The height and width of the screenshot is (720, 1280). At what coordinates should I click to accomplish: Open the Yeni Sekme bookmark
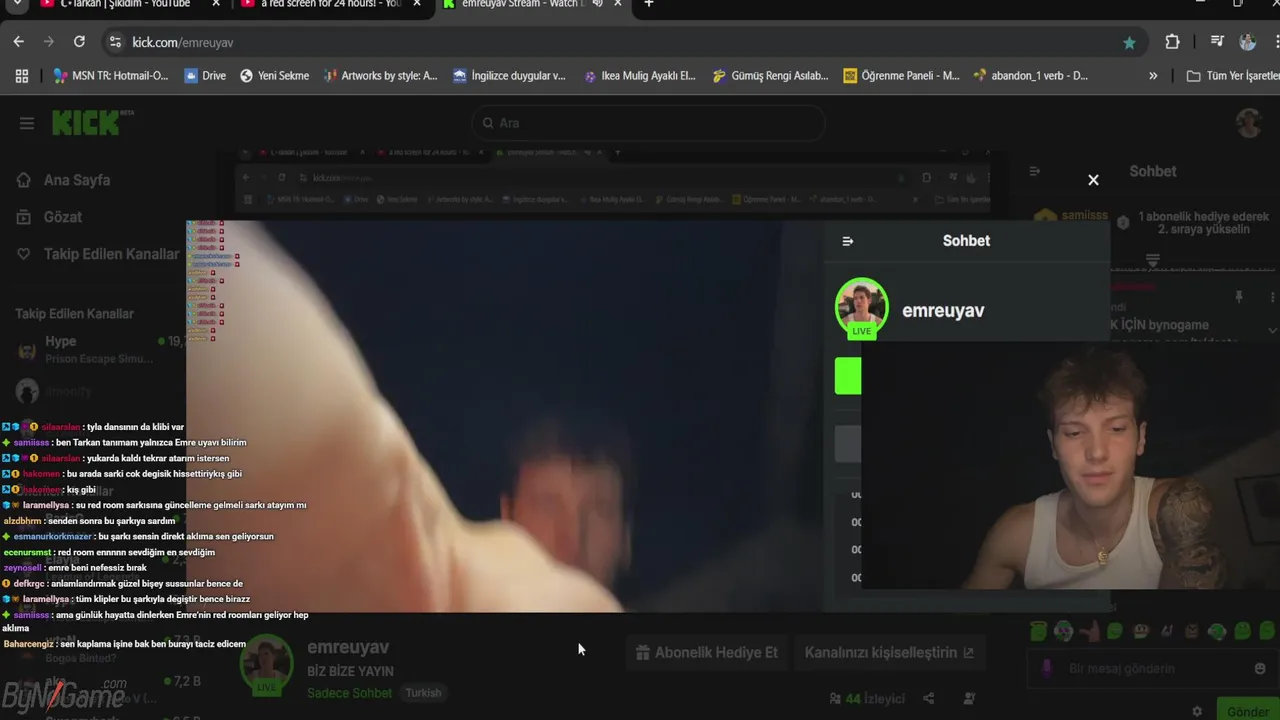click(x=274, y=75)
